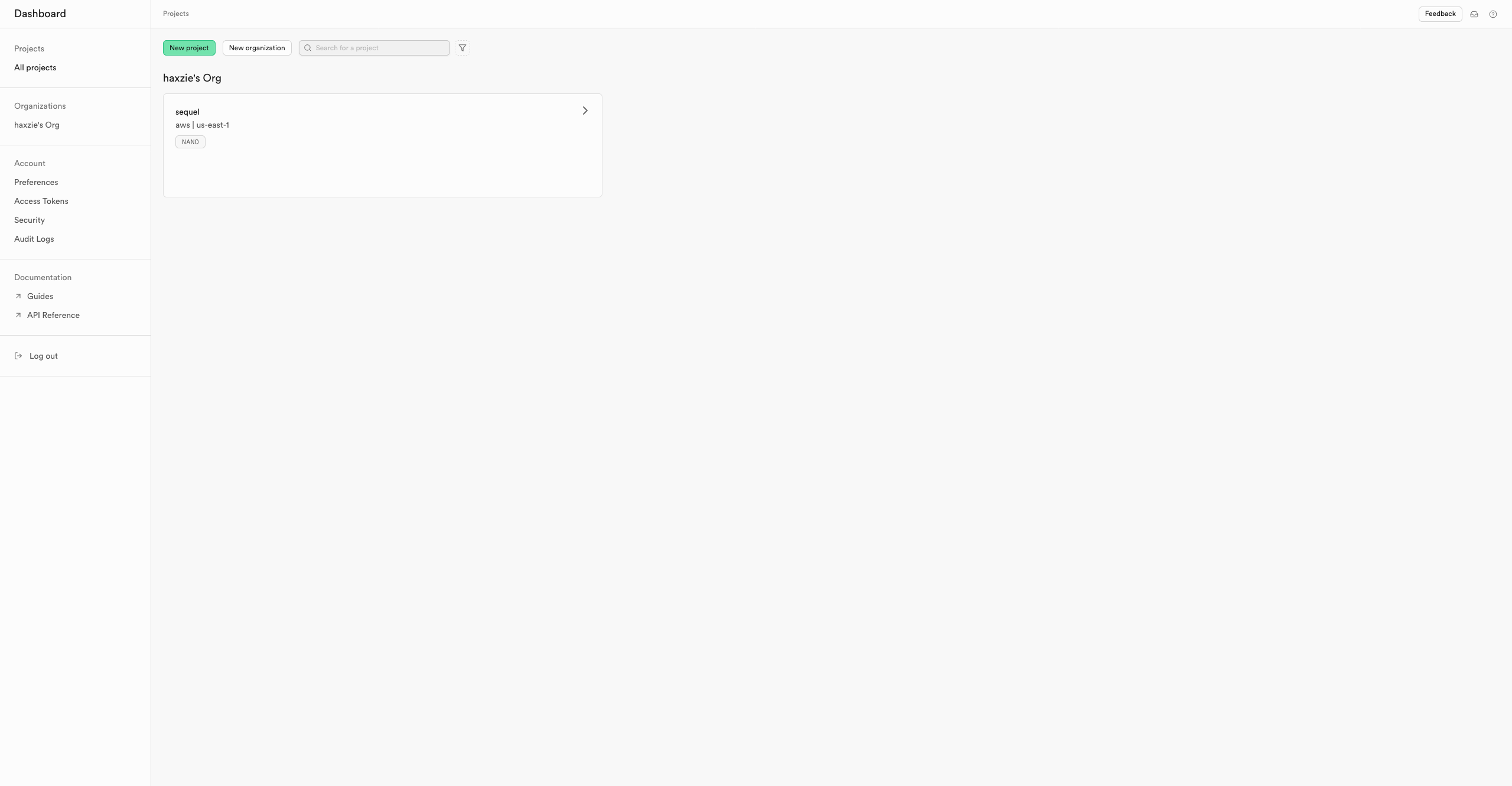
Task: Click the arrow chevron on sequel project
Action: (x=585, y=111)
